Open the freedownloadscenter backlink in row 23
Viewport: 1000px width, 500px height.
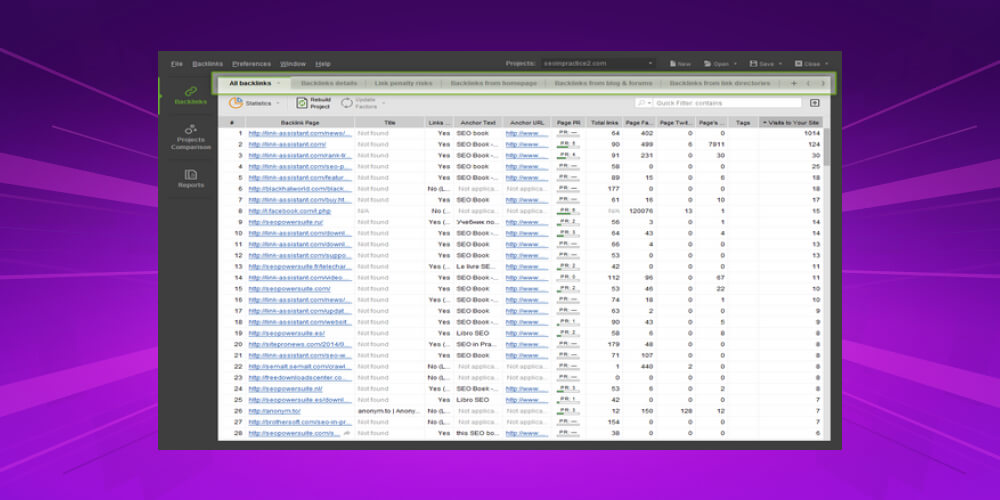pyautogui.click(x=300, y=378)
